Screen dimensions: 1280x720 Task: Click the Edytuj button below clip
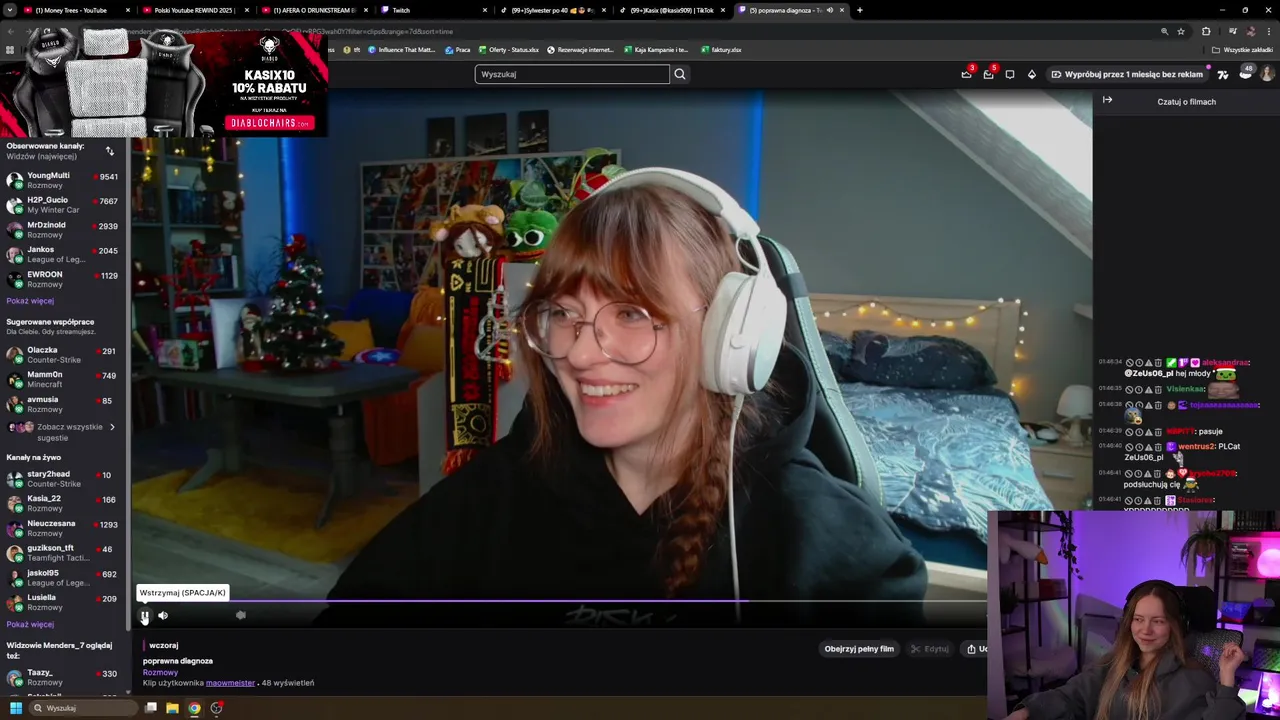click(930, 649)
